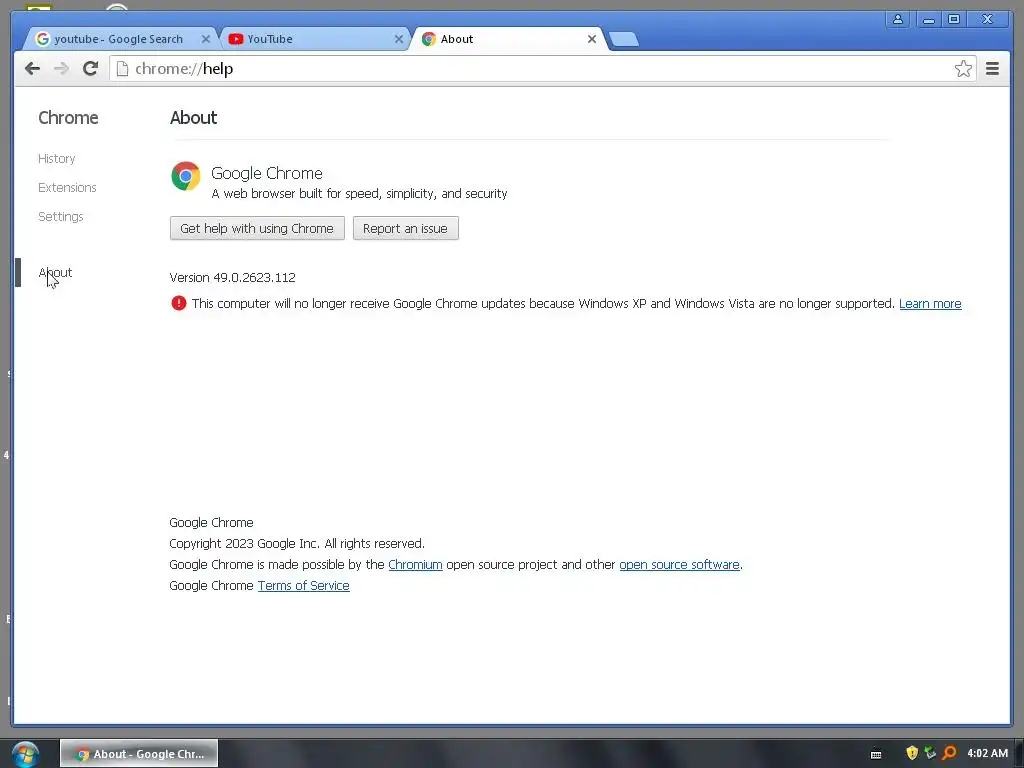This screenshot has width=1024, height=768.
Task: Reload the current page
Action: pyautogui.click(x=91, y=69)
